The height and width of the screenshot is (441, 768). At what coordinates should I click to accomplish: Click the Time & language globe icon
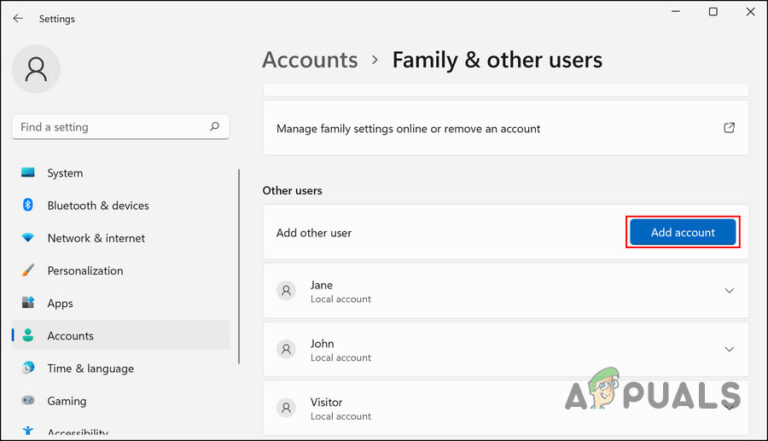click(x=28, y=367)
